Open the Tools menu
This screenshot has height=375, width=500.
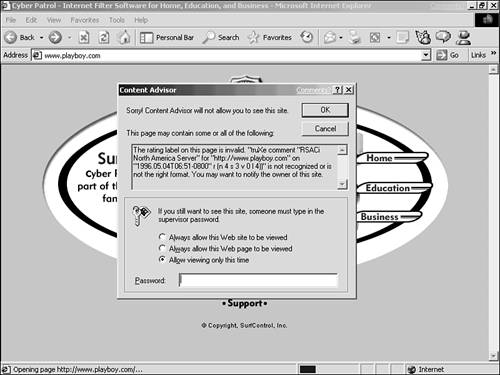tap(117, 20)
